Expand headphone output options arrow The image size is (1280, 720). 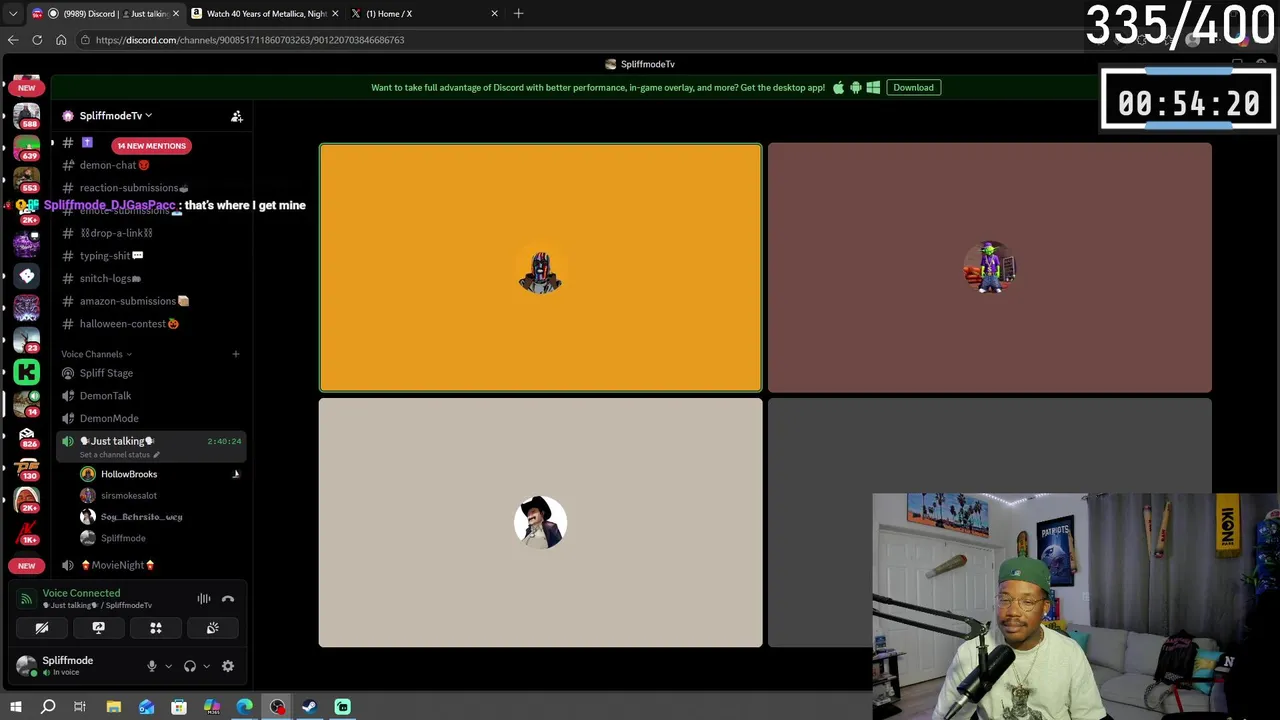pos(206,666)
